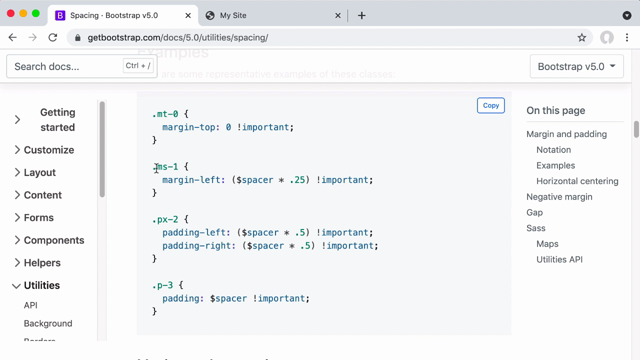
Task: Click the .ms-1 selector in the code
Action: (x=165, y=167)
